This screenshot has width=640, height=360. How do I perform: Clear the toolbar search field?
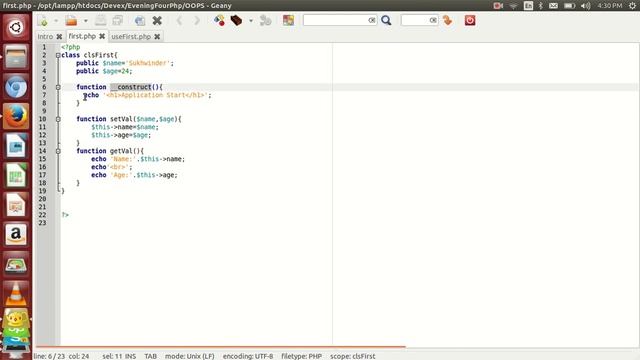pos(372,20)
